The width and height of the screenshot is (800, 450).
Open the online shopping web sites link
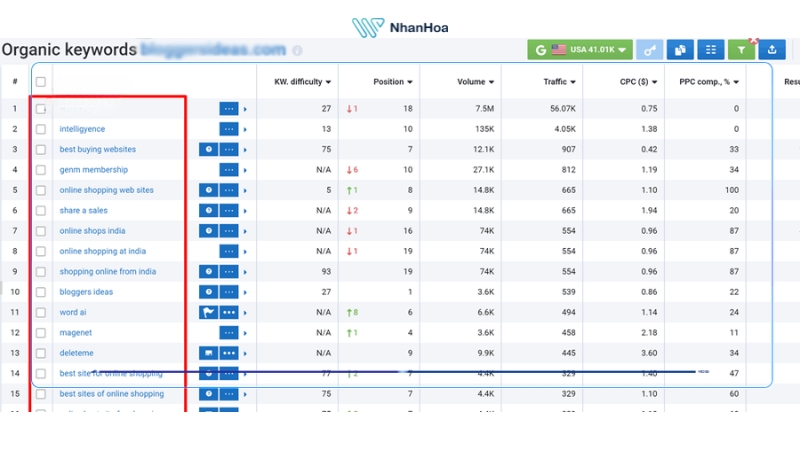[106, 190]
